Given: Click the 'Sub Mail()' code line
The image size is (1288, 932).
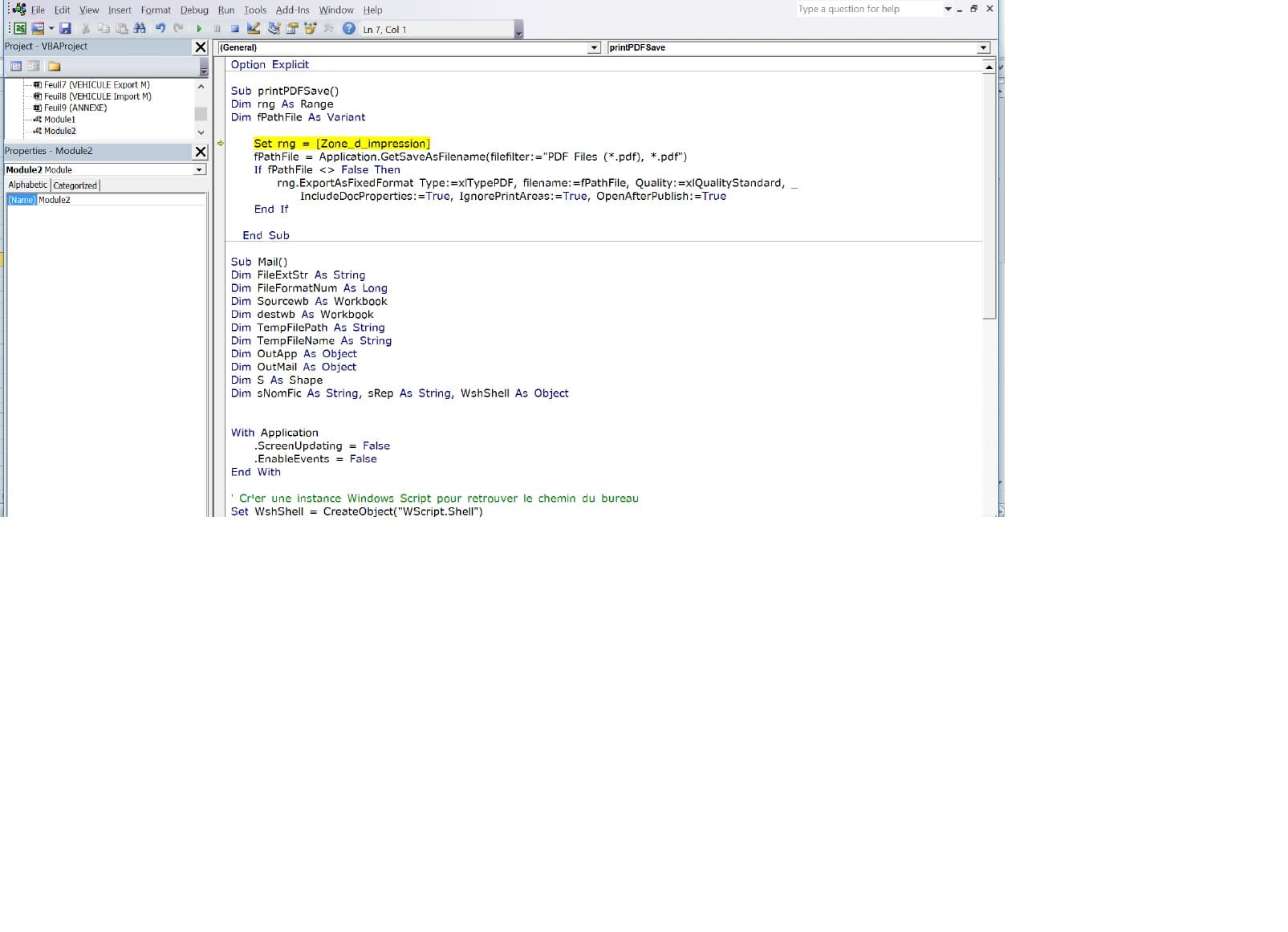Looking at the screenshot, I should coord(259,262).
